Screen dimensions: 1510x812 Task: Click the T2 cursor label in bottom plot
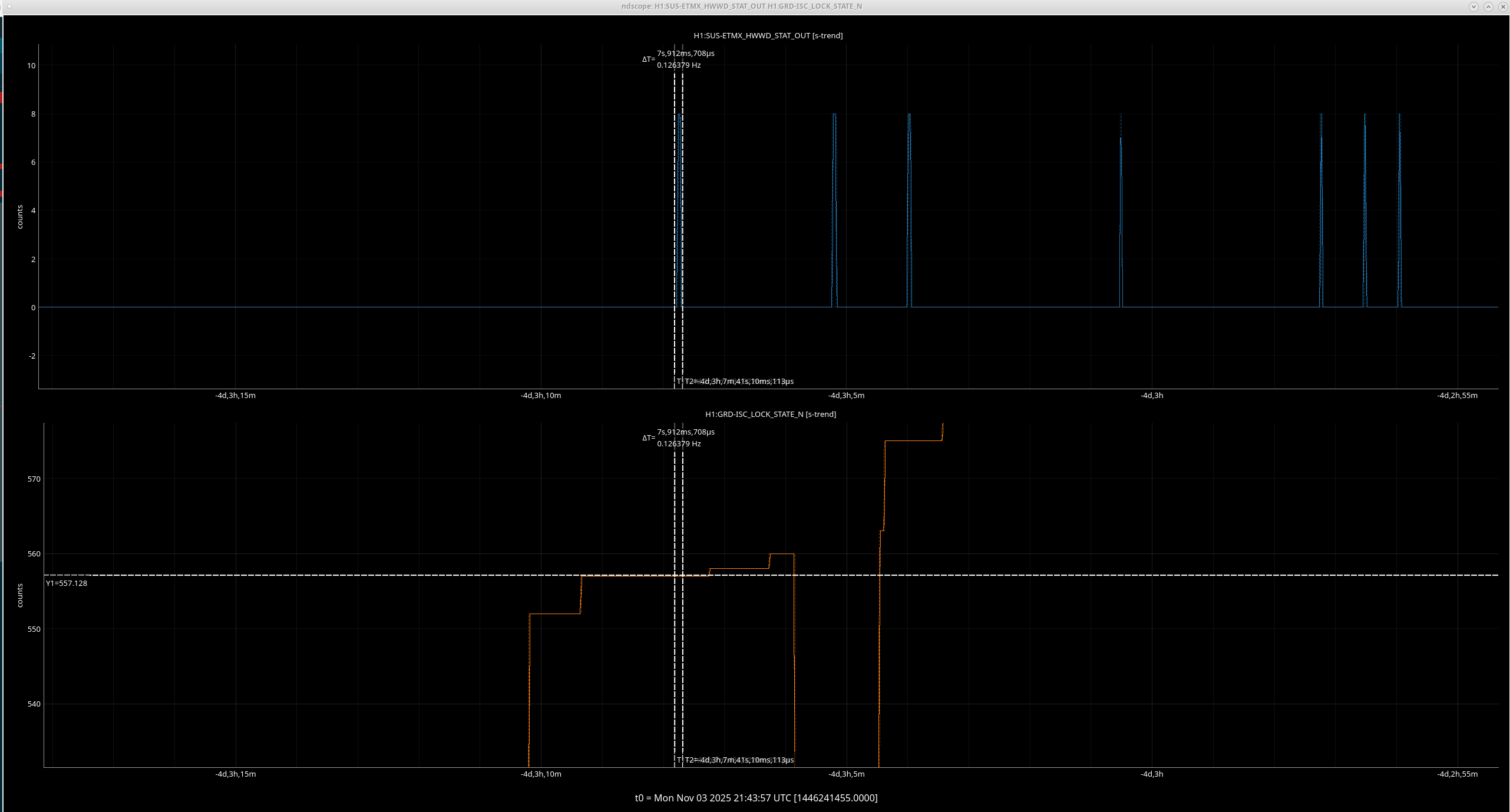coord(739,760)
